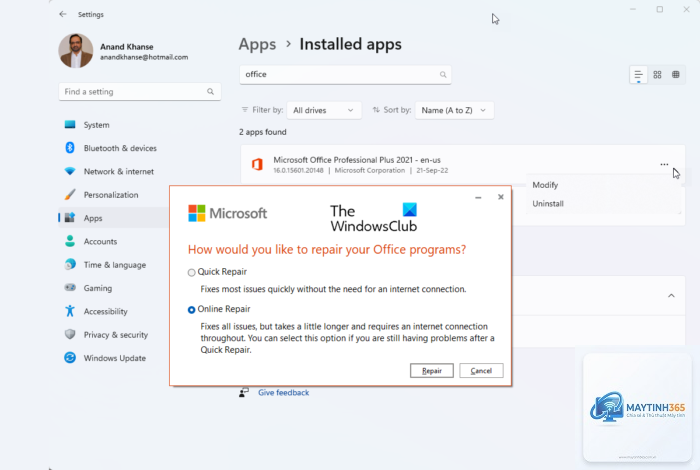Image resolution: width=700 pixels, height=470 pixels.
Task: Click the System monitor icon
Action: pyautogui.click(x=70, y=125)
